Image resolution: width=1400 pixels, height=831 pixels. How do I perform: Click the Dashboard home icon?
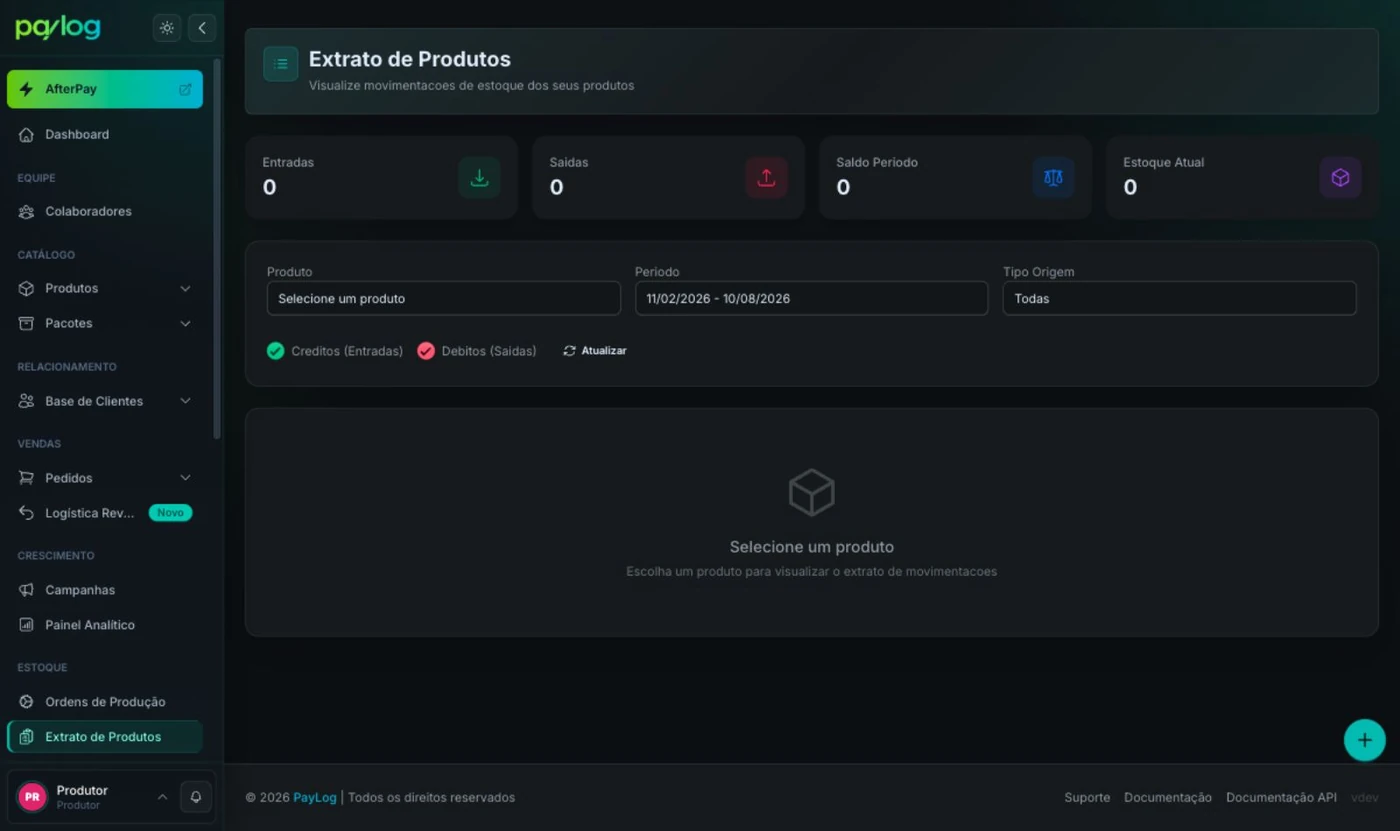click(27, 135)
